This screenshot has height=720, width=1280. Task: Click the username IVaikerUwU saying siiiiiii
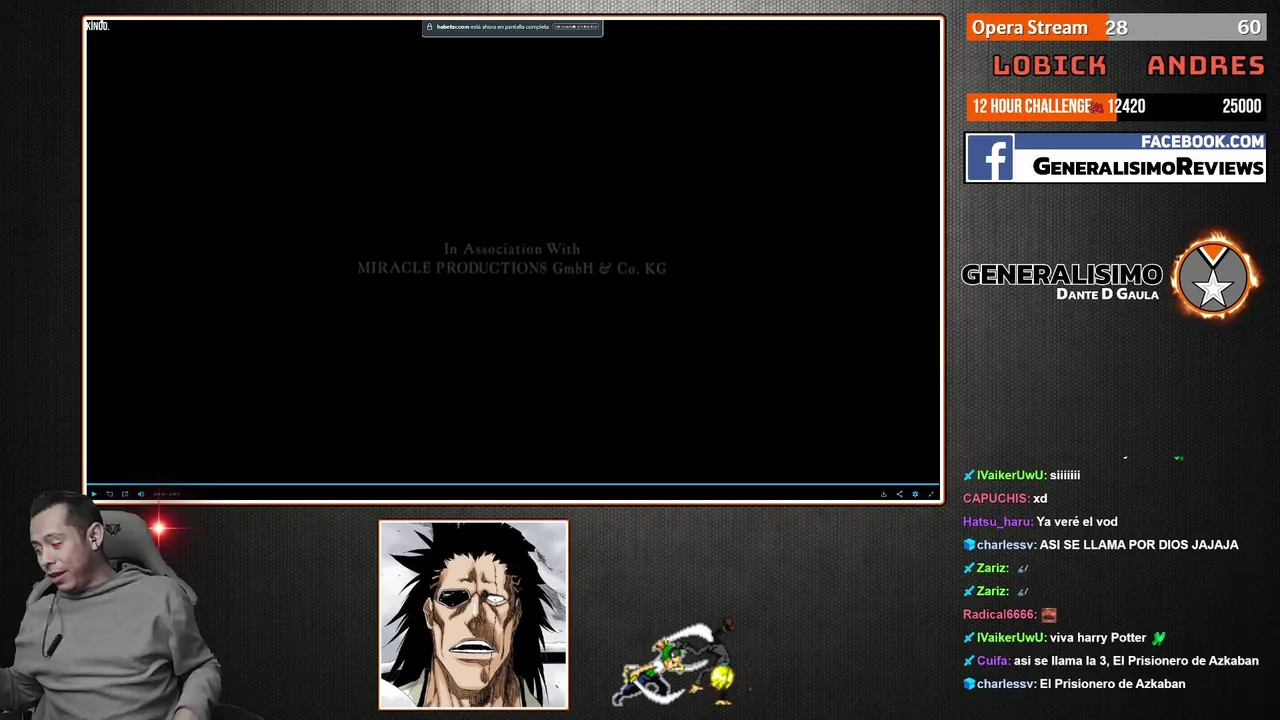pyautogui.click(x=1011, y=475)
